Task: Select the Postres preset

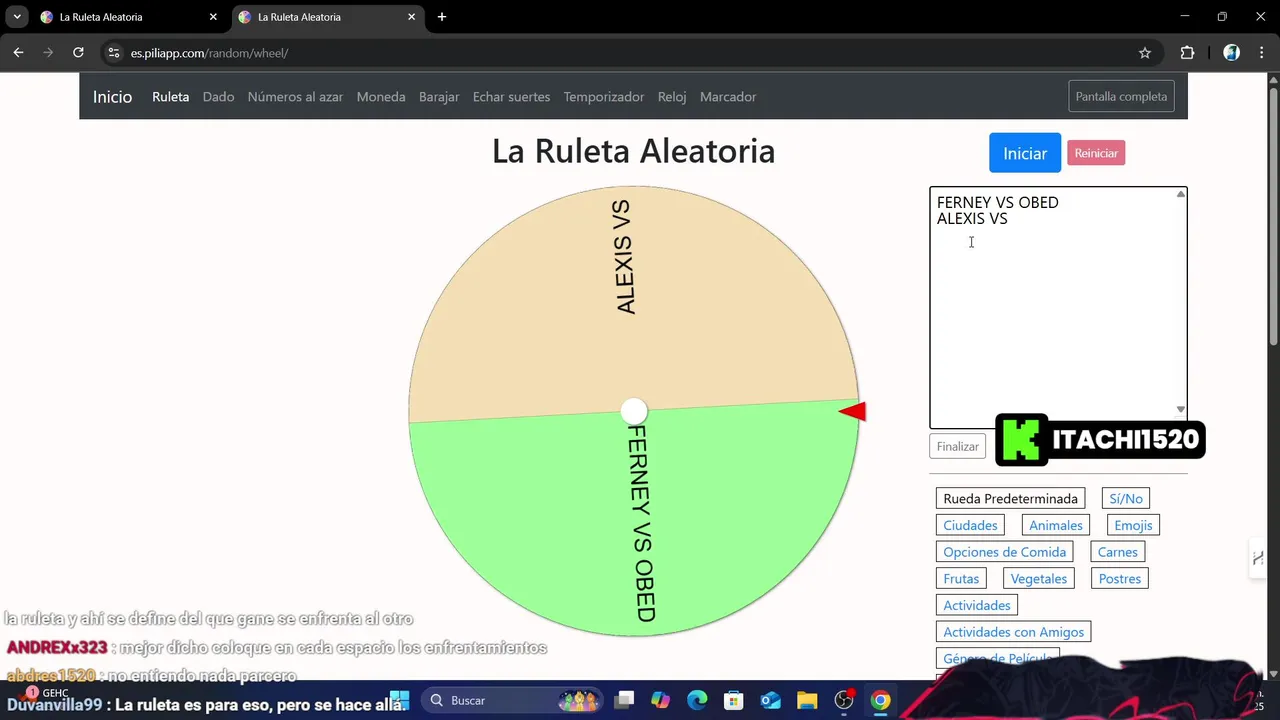Action: (1120, 578)
